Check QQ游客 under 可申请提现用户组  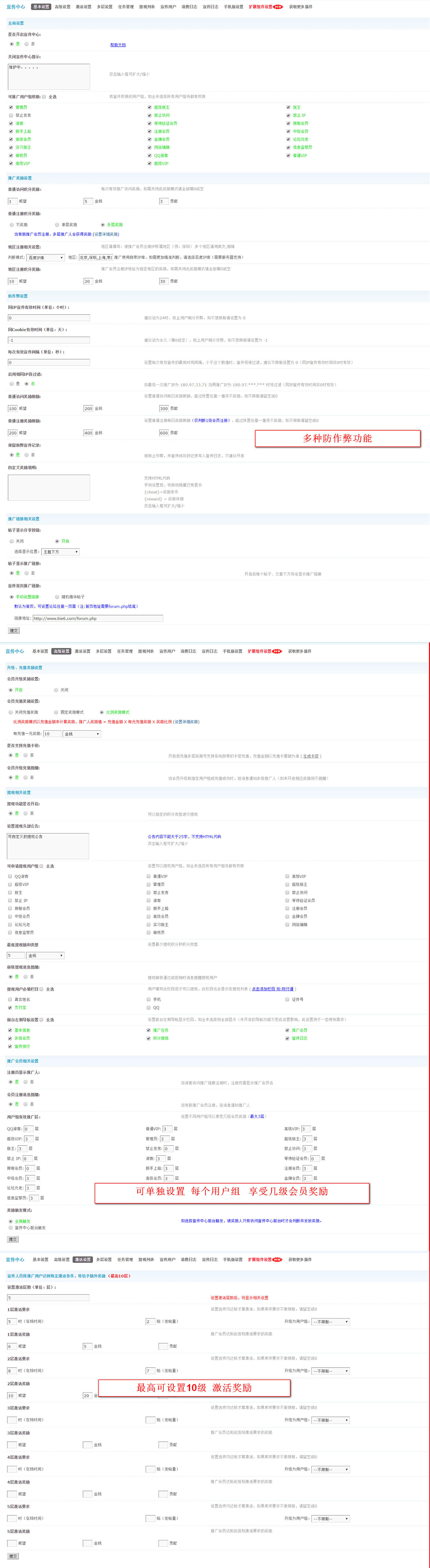pos(10,877)
